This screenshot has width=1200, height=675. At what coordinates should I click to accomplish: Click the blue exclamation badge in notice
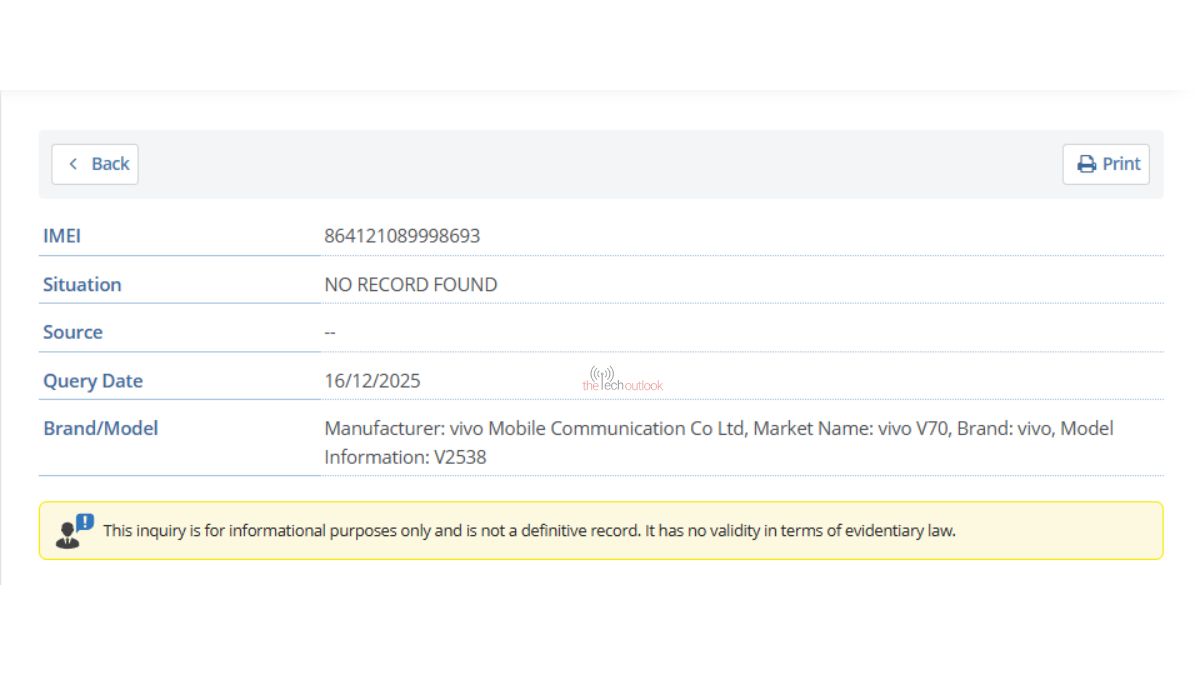click(85, 522)
